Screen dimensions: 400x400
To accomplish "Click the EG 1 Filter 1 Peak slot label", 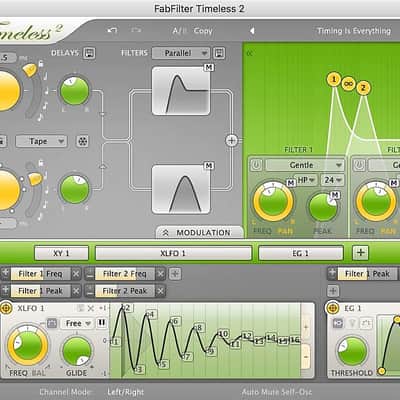I will [367, 274].
